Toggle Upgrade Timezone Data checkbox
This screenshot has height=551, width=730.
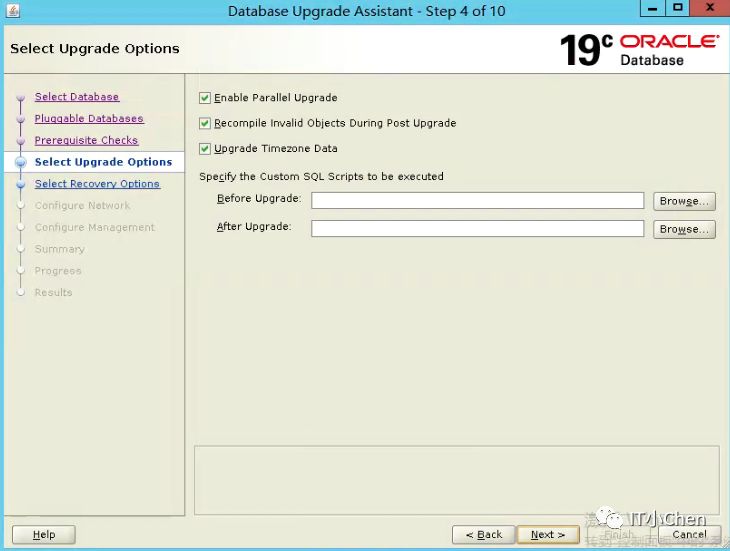pos(204,149)
